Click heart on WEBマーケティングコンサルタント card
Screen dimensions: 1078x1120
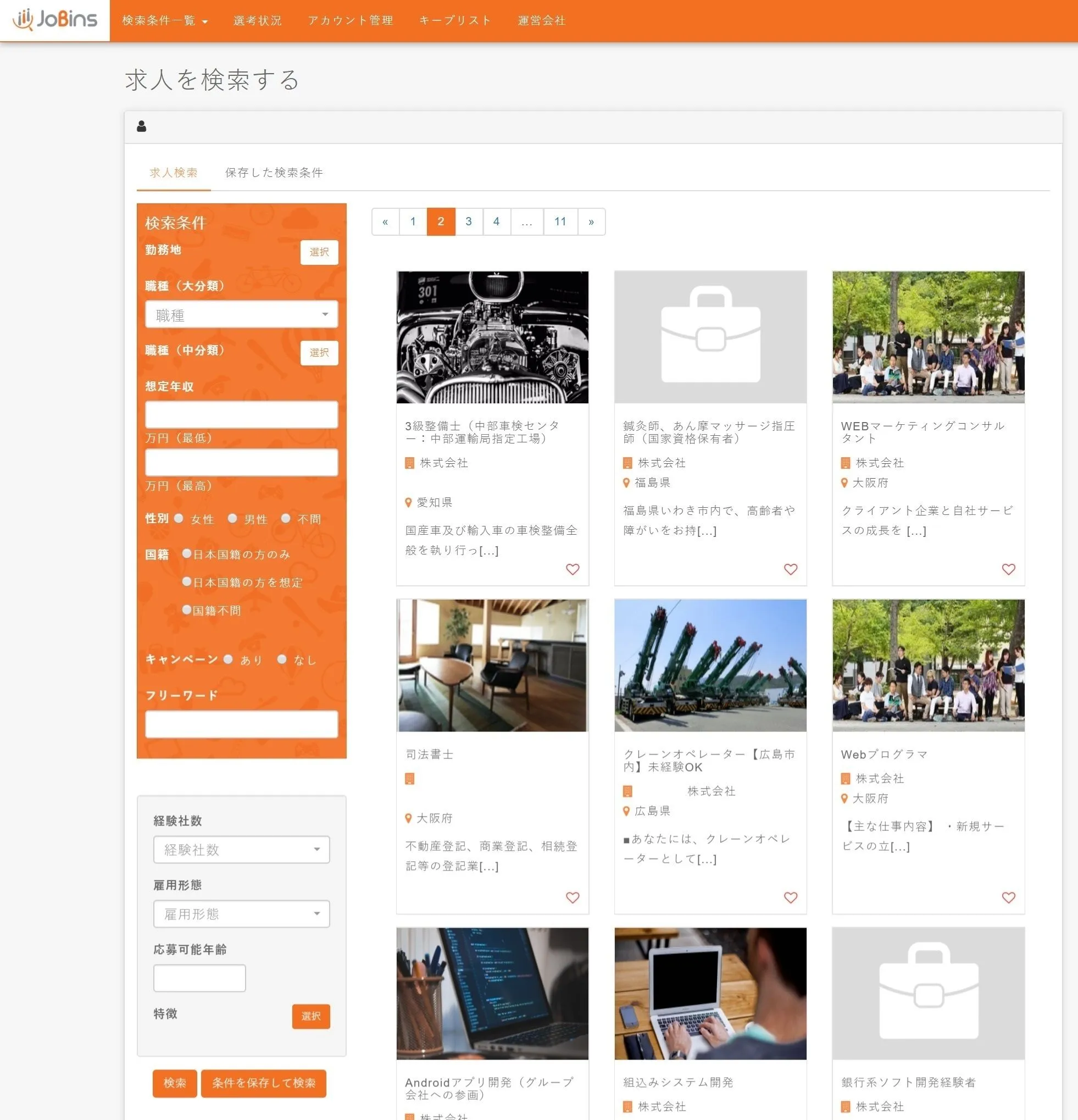click(x=1008, y=569)
